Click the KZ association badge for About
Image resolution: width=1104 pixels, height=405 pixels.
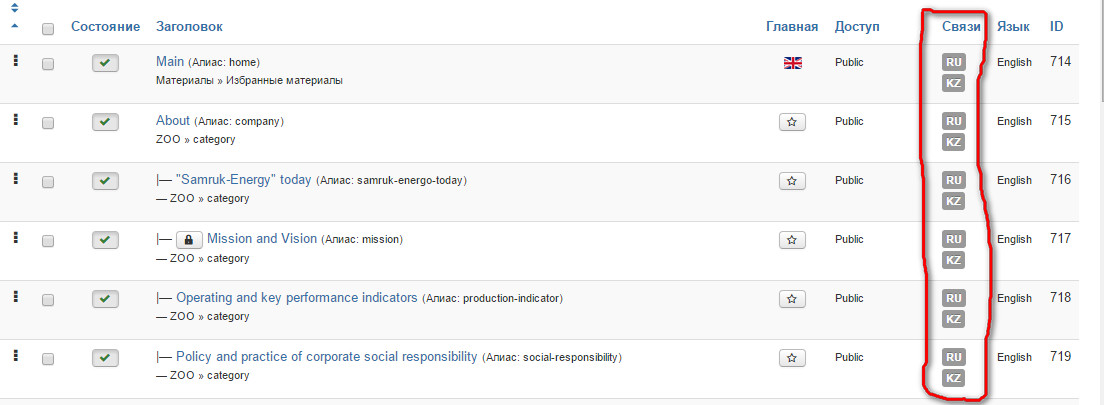coord(953,142)
